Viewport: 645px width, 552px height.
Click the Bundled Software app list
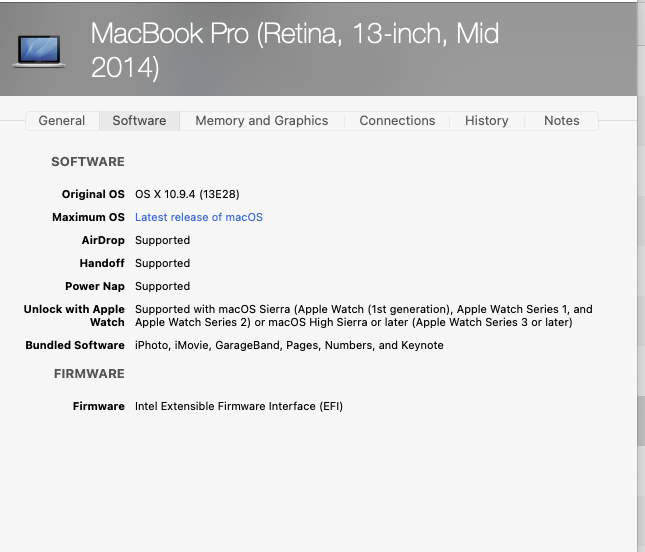click(289, 345)
